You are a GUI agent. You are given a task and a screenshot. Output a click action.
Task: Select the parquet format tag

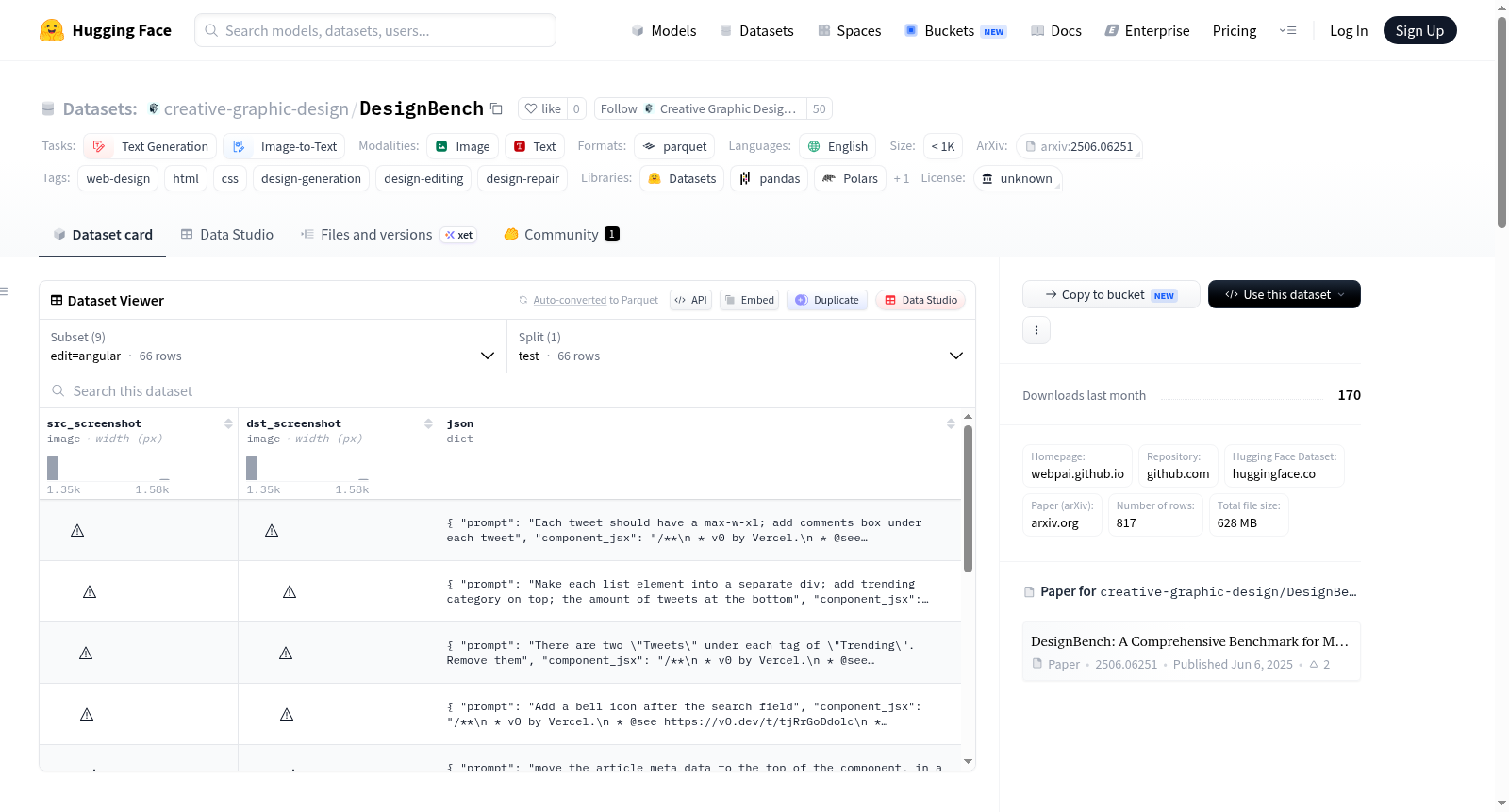pyautogui.click(x=674, y=146)
